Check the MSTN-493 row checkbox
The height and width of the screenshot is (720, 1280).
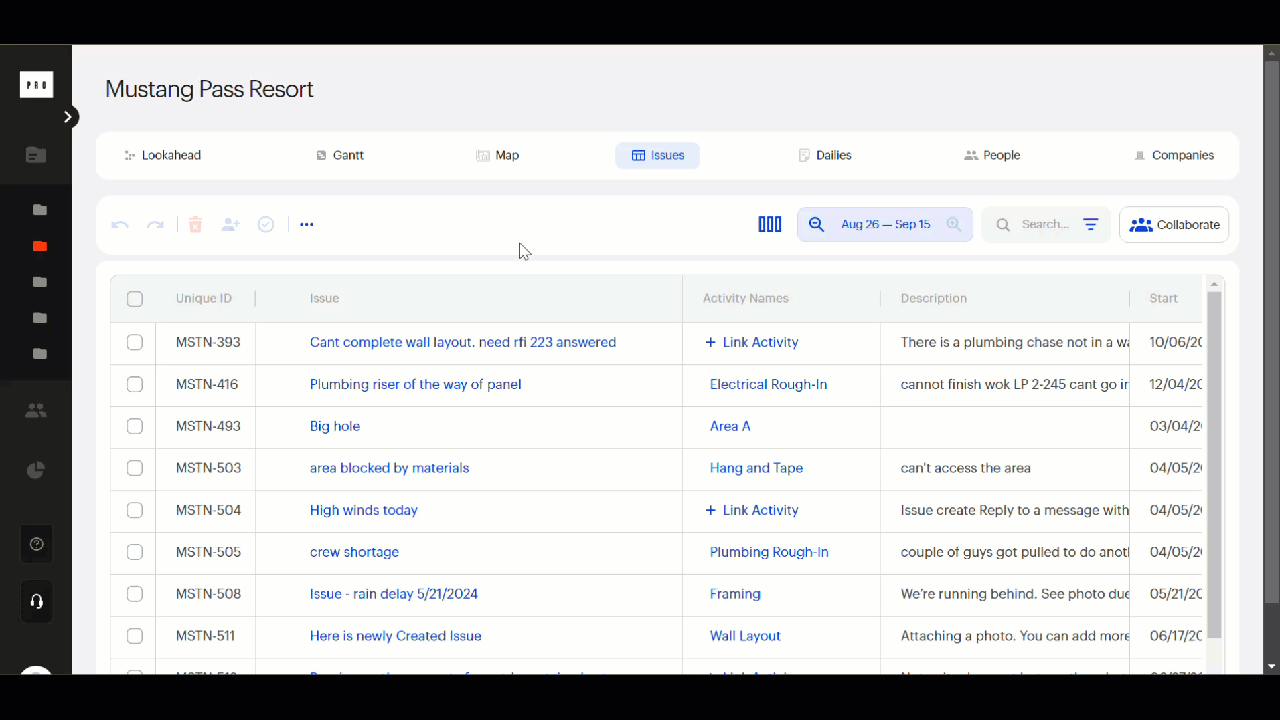click(135, 427)
